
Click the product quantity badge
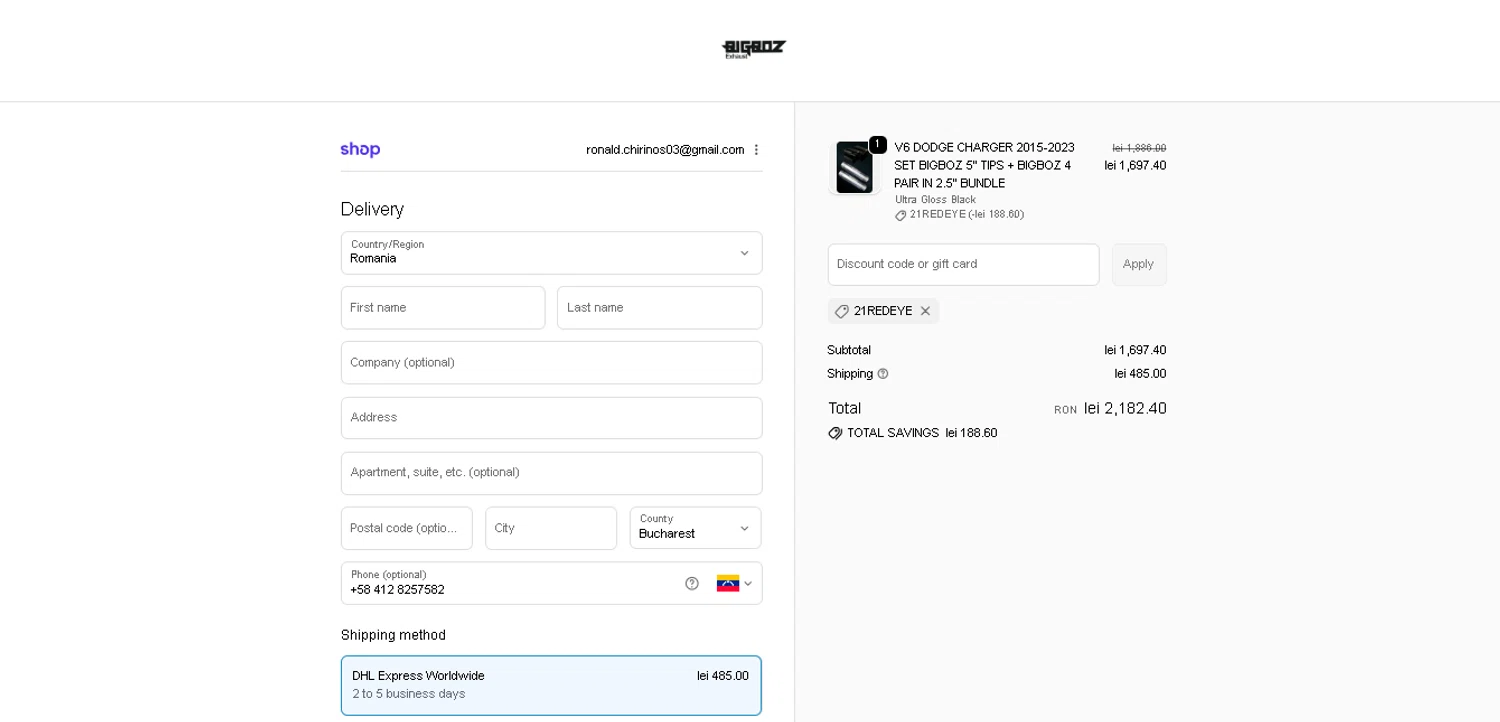(878, 145)
